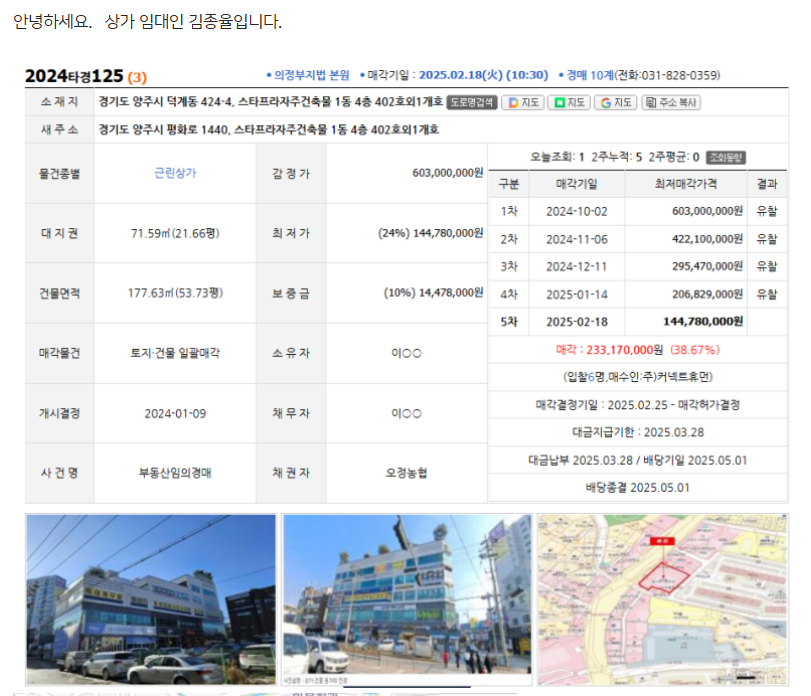Click the 근린상가 property type link
This screenshot has height=696, width=811.
click(x=175, y=172)
